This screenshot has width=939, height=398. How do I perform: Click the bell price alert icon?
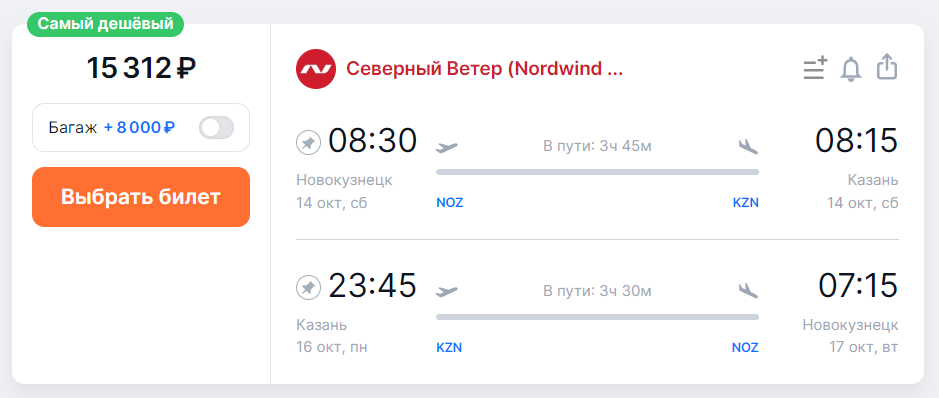point(851,69)
